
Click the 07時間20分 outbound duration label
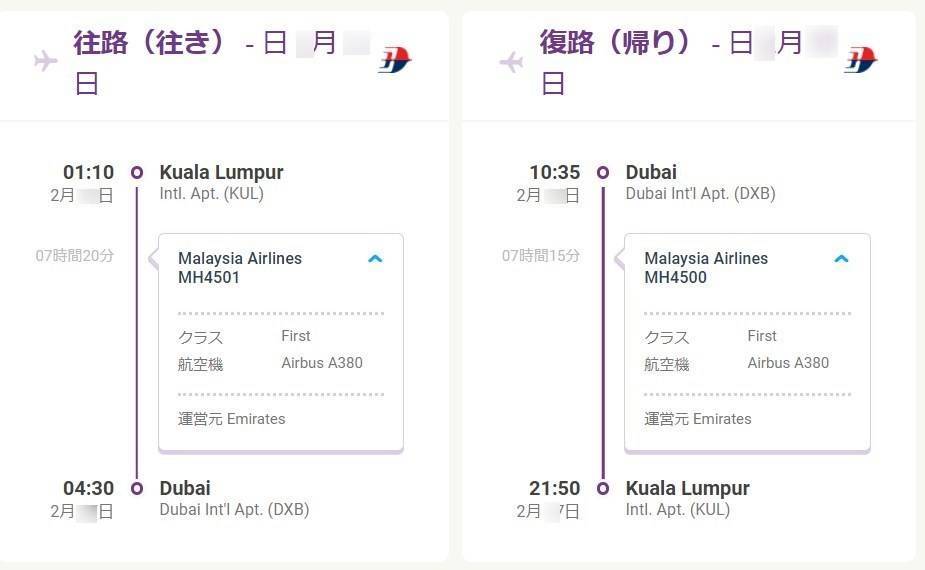click(x=75, y=256)
